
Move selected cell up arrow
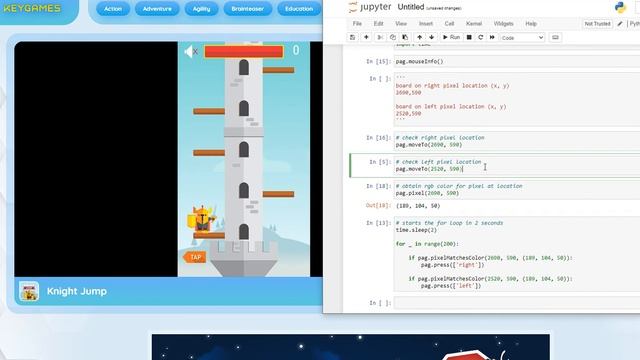tap(420, 38)
